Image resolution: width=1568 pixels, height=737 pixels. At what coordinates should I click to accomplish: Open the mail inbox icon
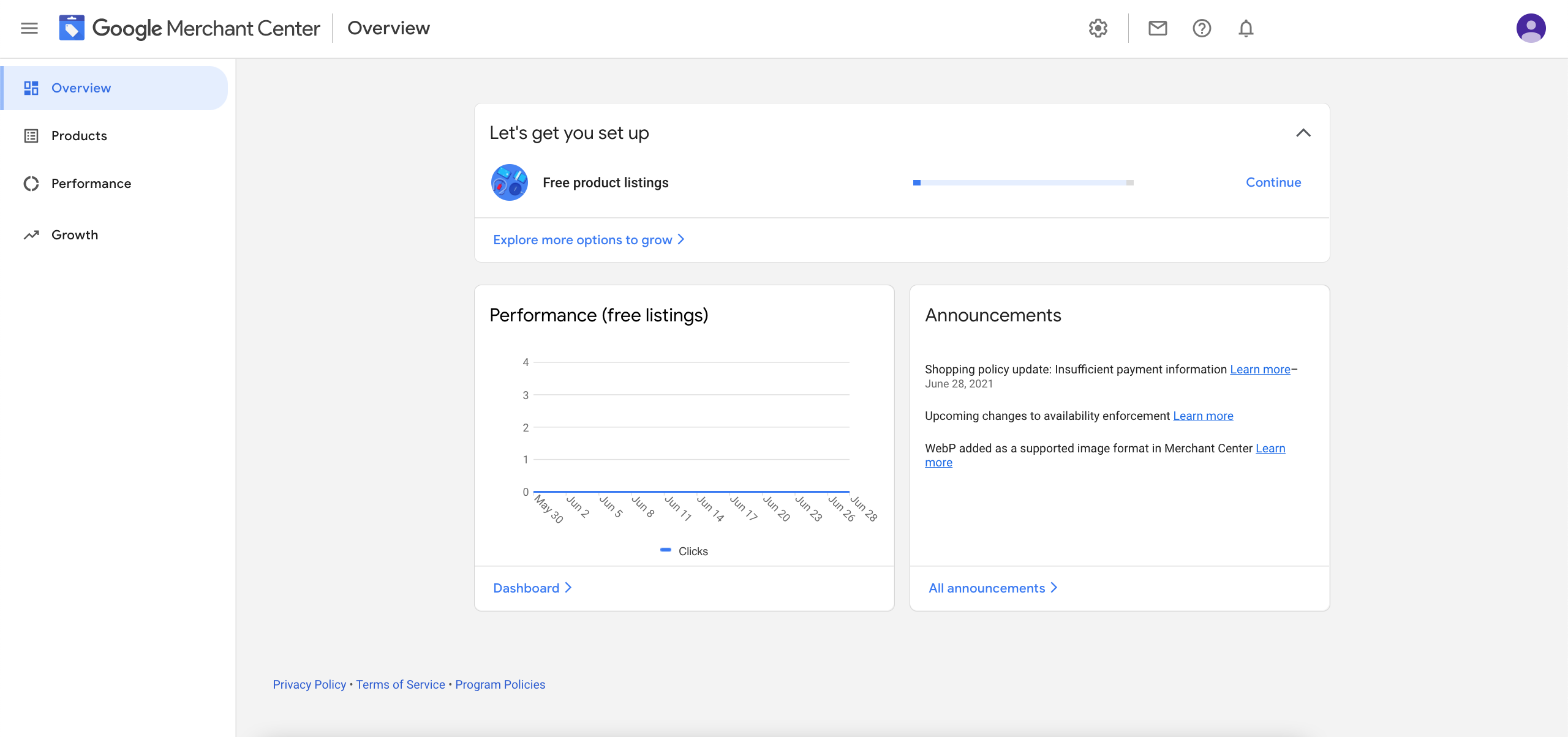coord(1157,28)
